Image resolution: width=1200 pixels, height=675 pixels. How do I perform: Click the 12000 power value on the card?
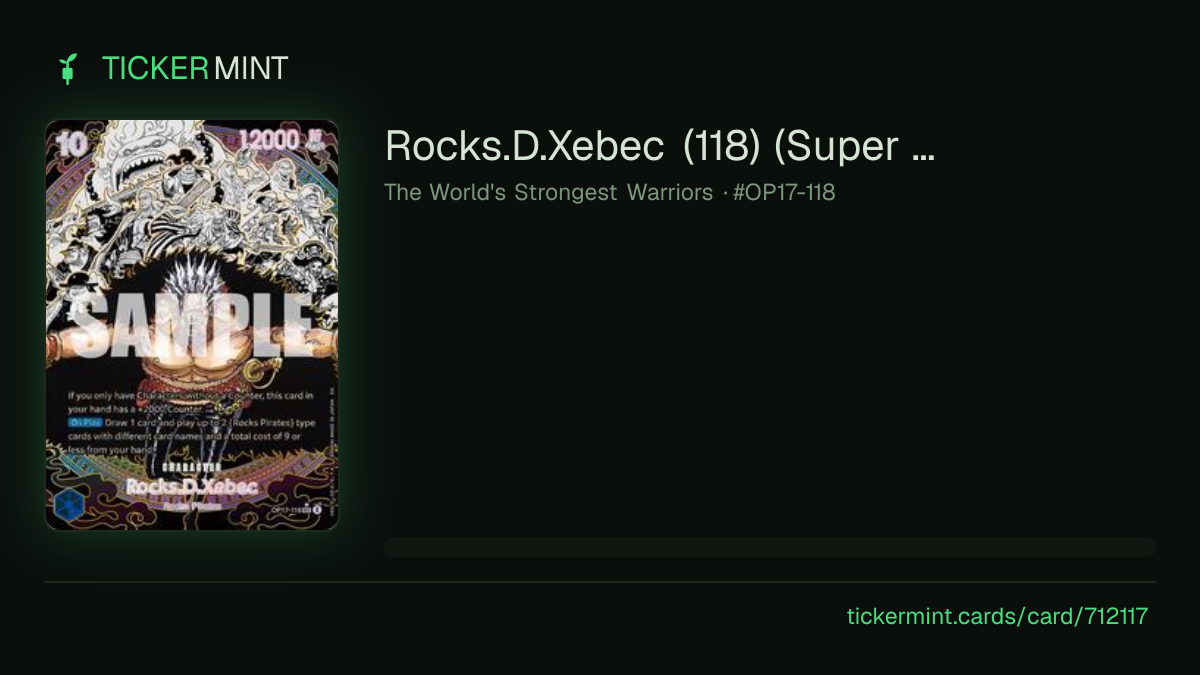click(268, 139)
